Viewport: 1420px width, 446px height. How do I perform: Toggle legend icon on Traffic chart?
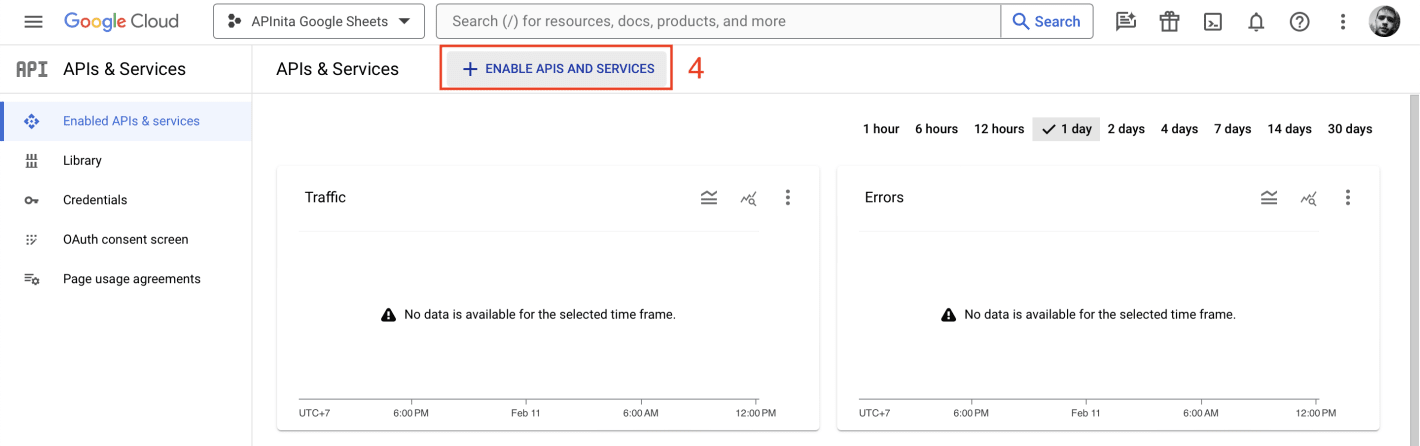click(x=709, y=198)
